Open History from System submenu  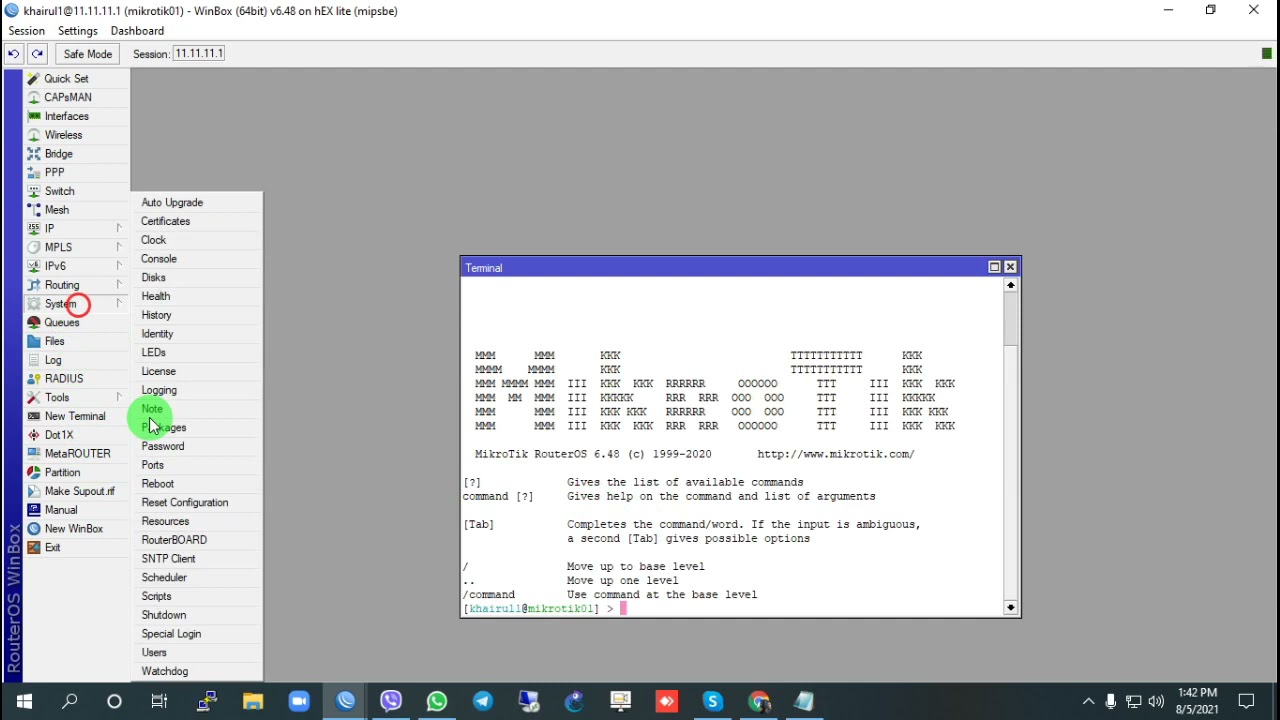156,315
